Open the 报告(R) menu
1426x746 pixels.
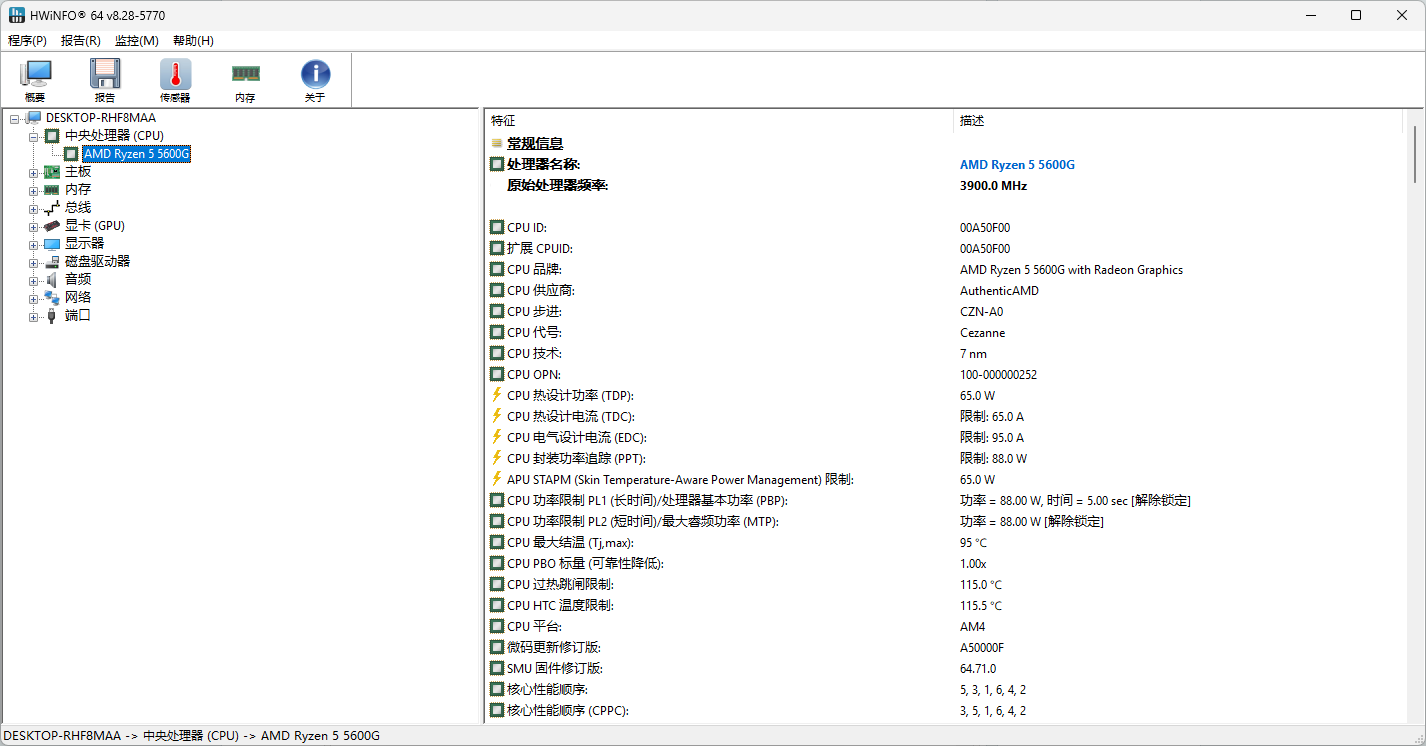(81, 41)
